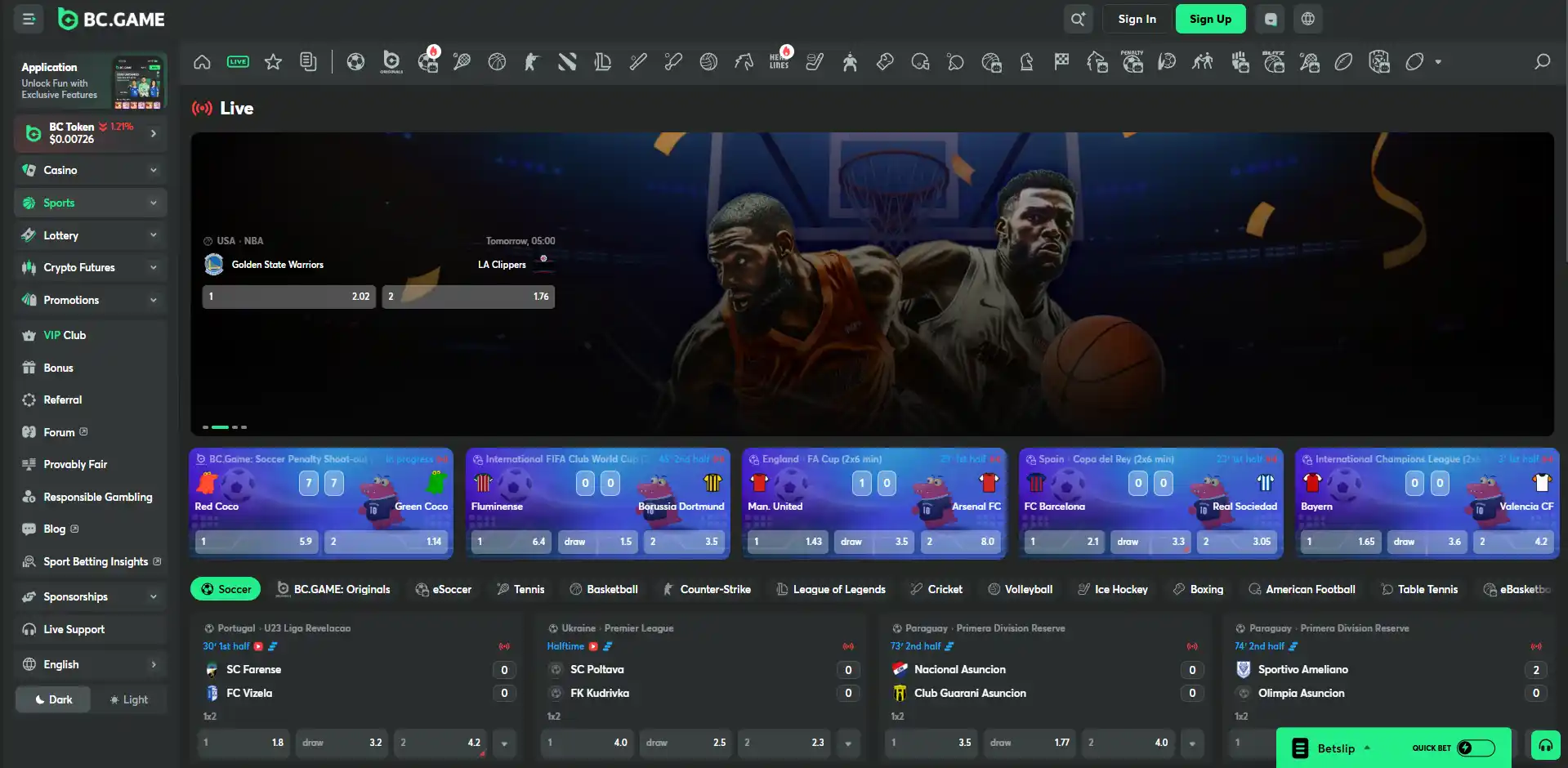The height and width of the screenshot is (768, 1568).
Task: Select the Soccer tab
Action: tap(226, 589)
